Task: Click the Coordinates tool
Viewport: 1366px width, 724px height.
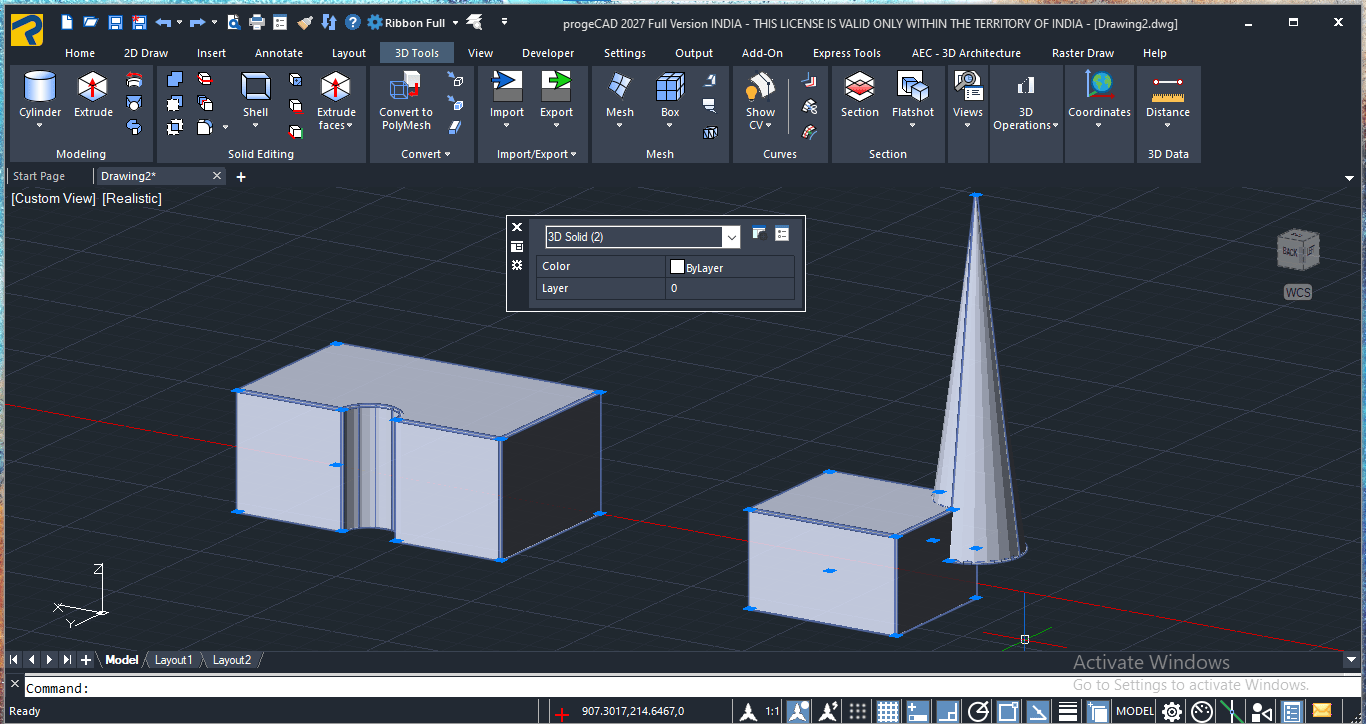Action: [1099, 95]
